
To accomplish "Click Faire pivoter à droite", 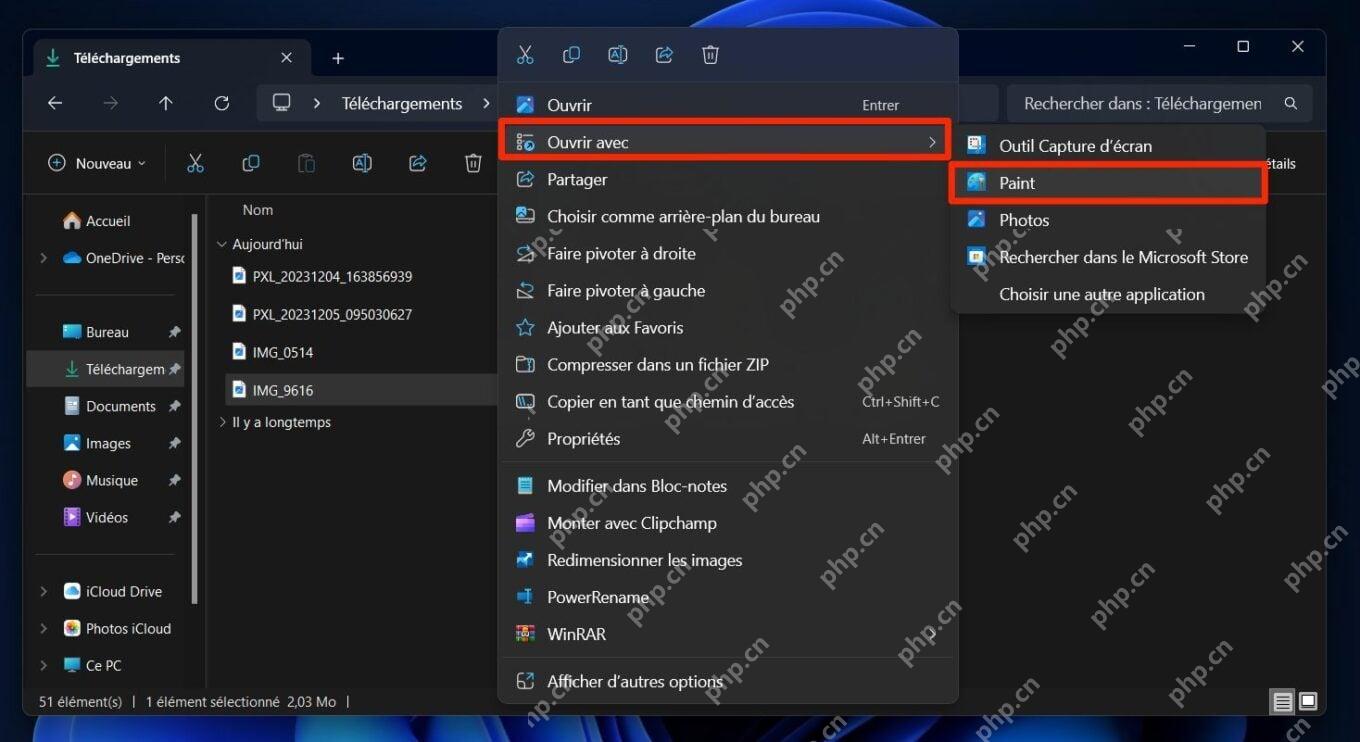I will click(728, 253).
